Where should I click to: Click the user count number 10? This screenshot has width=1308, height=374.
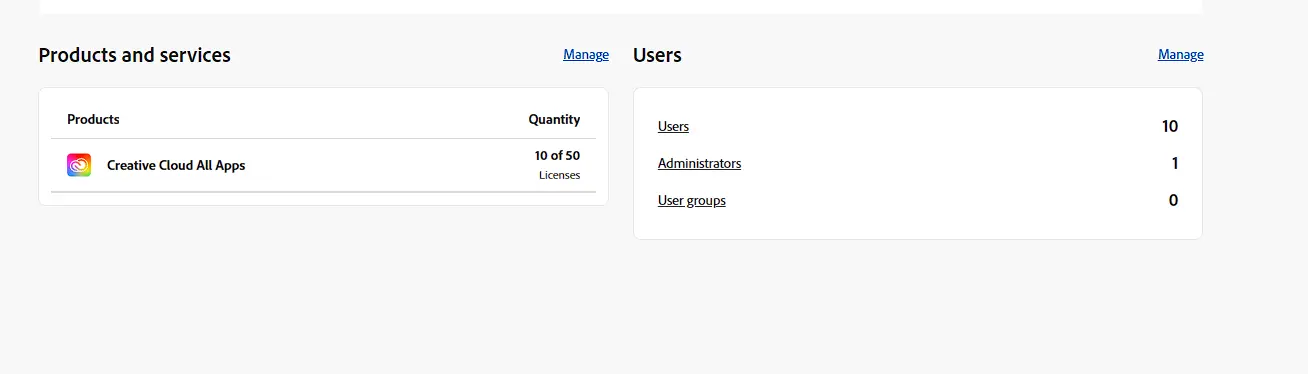pyautogui.click(x=1170, y=126)
